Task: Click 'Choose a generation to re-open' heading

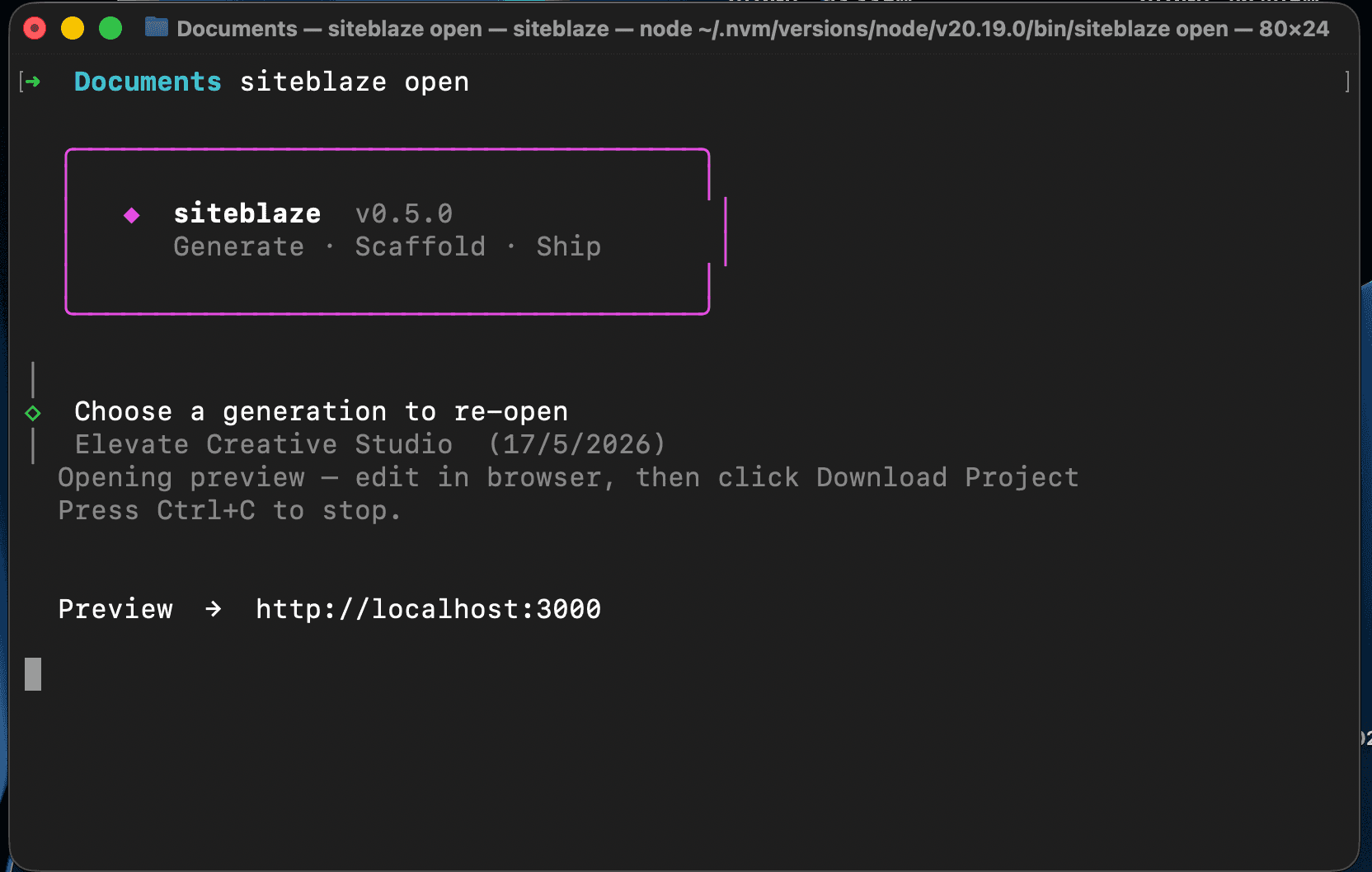Action: (322, 411)
